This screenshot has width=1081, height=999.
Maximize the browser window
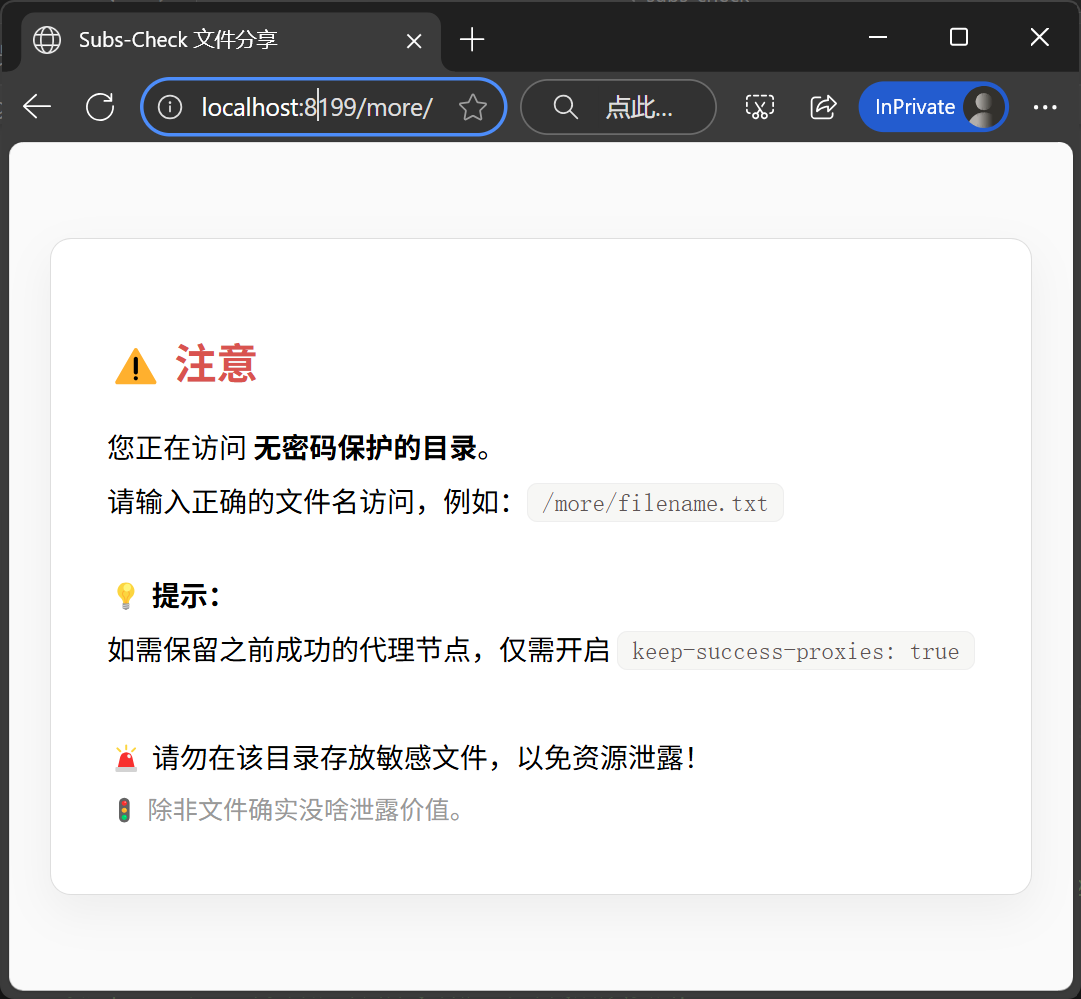click(959, 37)
